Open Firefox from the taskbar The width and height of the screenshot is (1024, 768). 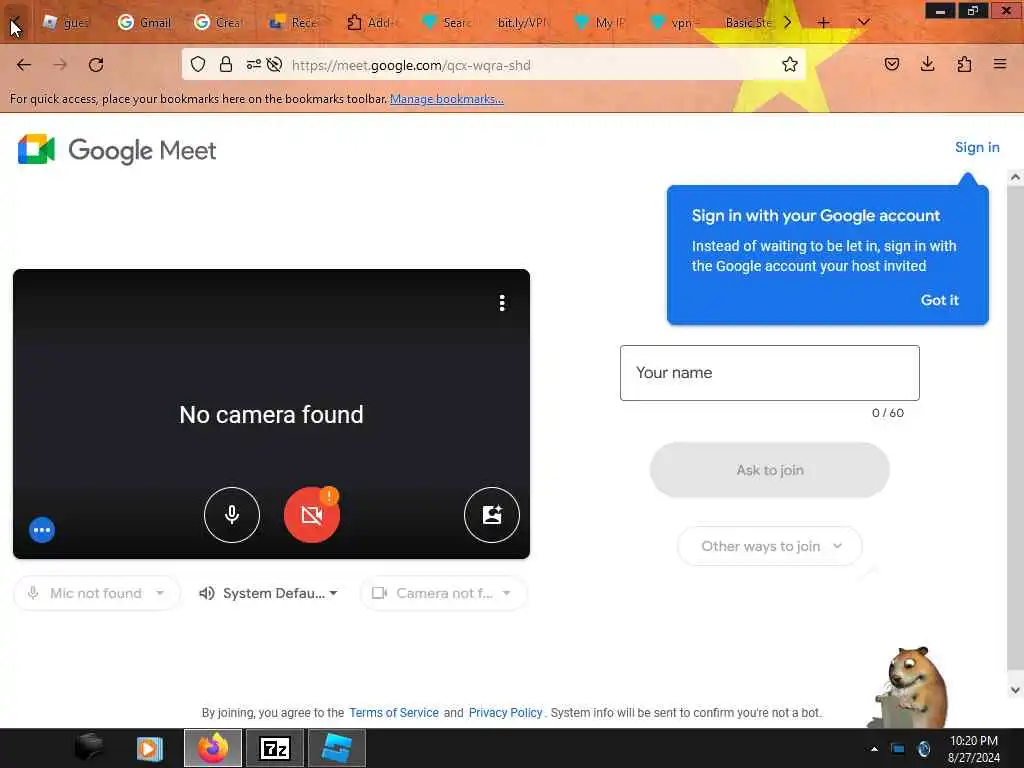click(x=213, y=748)
